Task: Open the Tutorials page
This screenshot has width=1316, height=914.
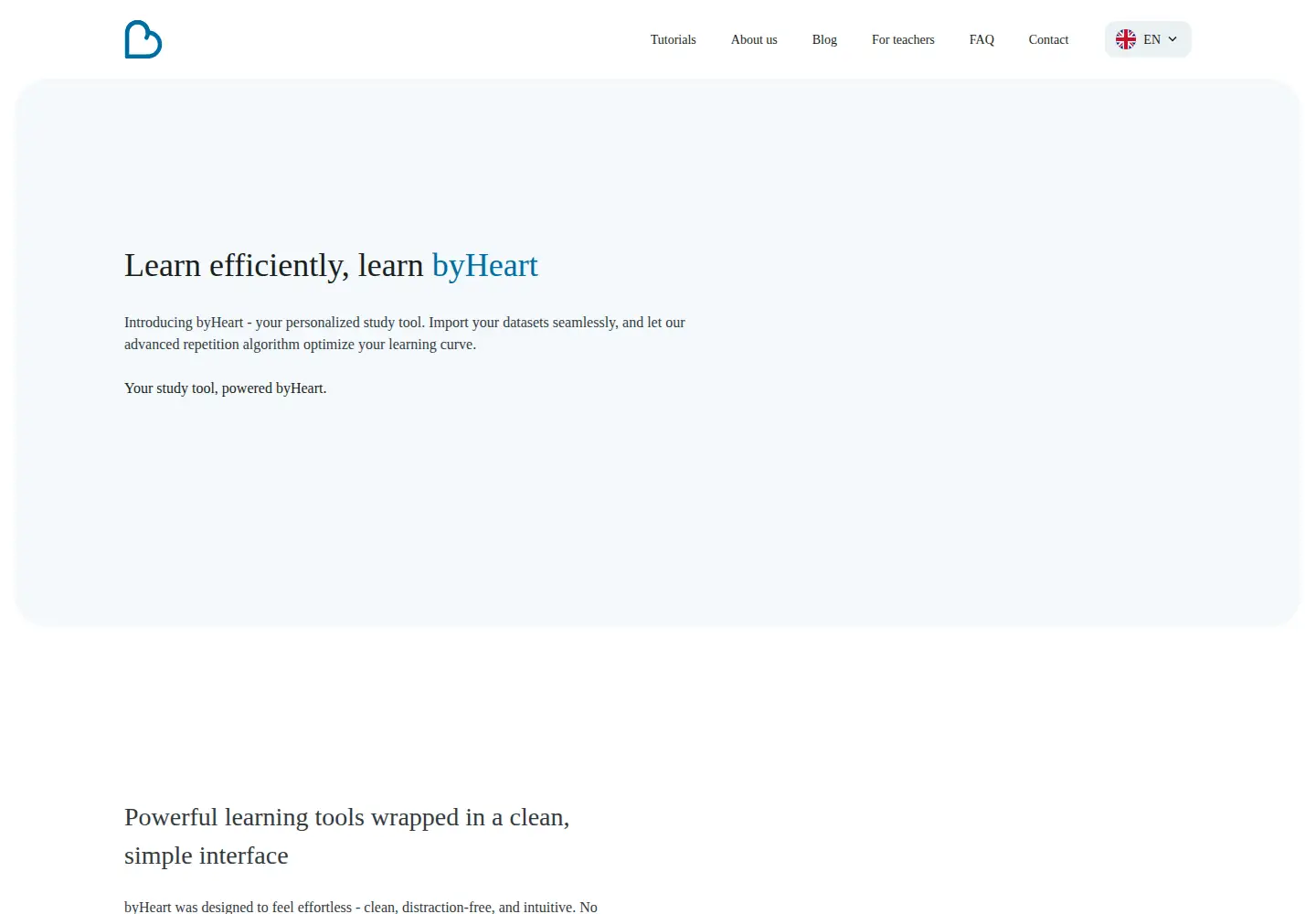Action: (x=673, y=39)
